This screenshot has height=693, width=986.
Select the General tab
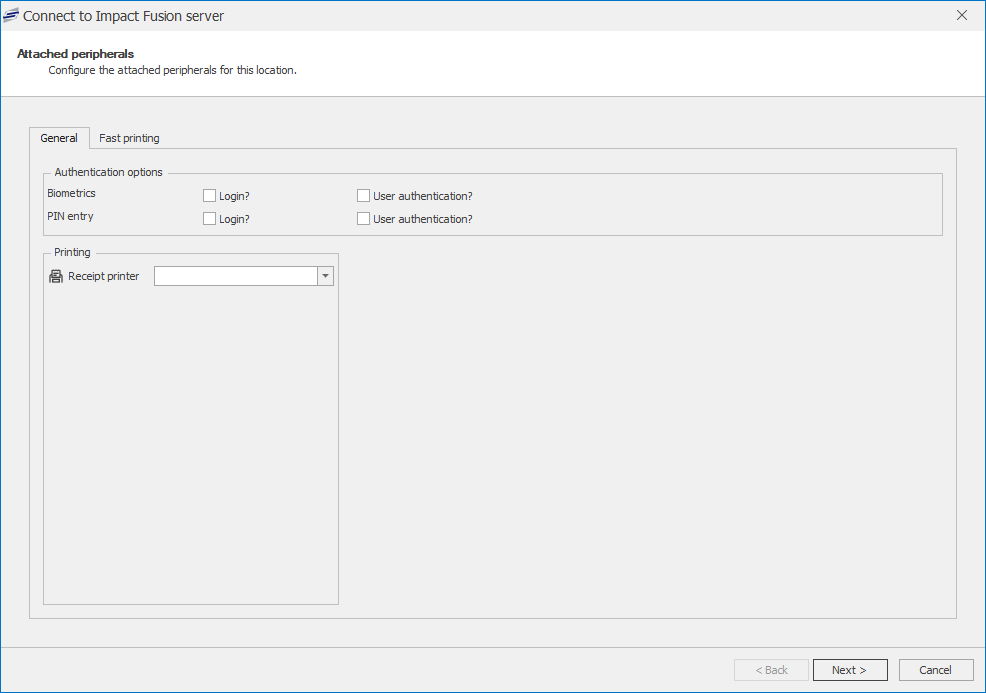tap(59, 138)
